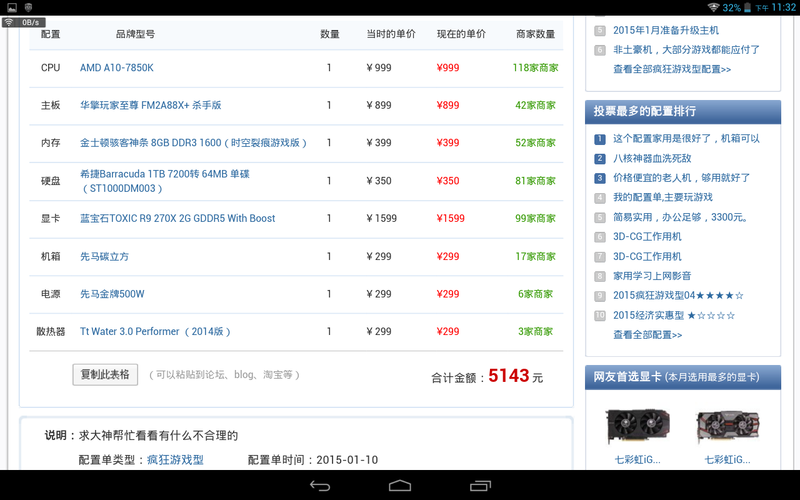Select the current price ¥1599 for graphics card
The height and width of the screenshot is (500, 800).
451,218
